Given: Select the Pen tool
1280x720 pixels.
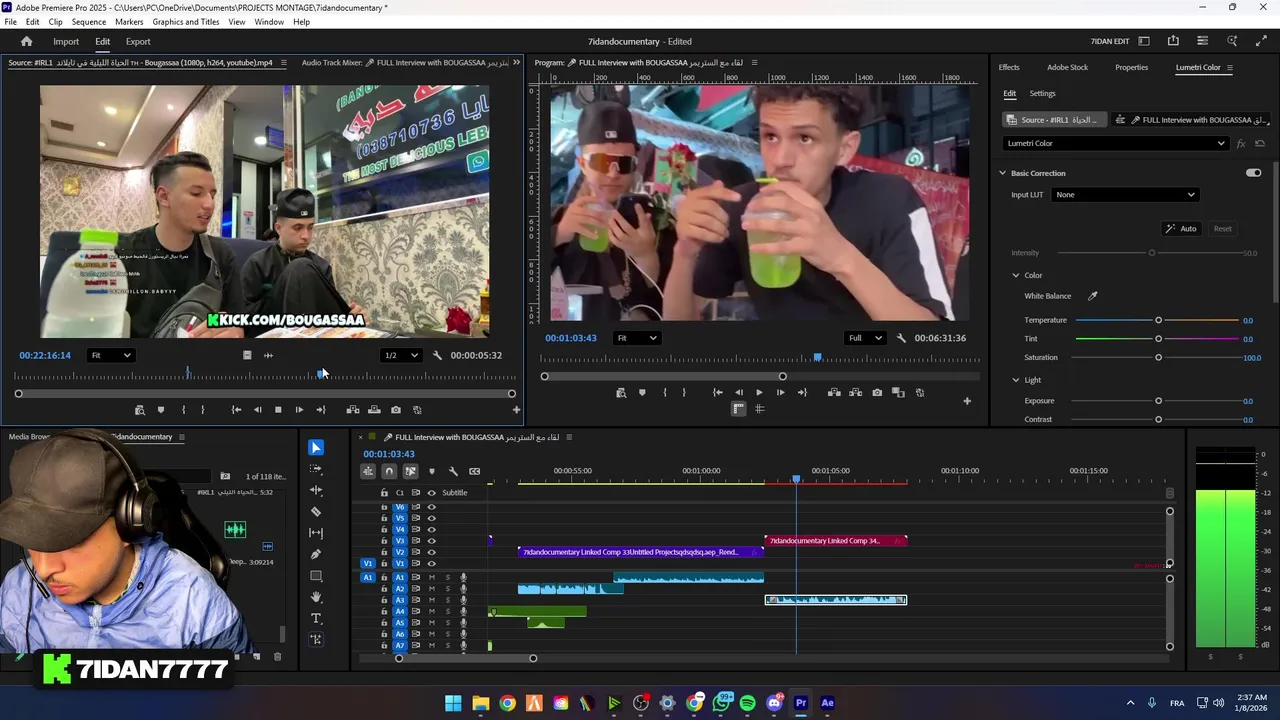Looking at the screenshot, I should tap(316, 554).
